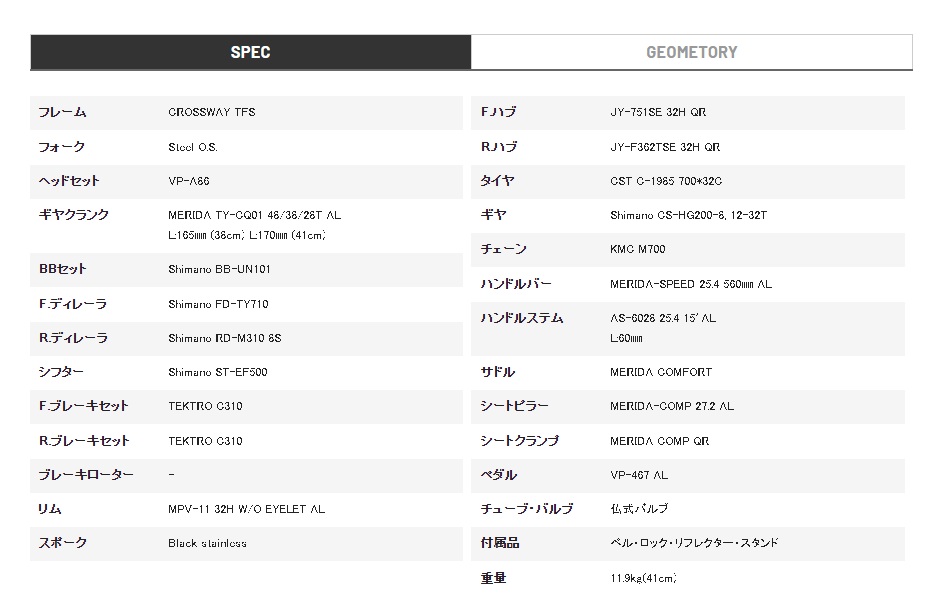The height and width of the screenshot is (615, 945).
Task: Select the SPEC tab
Action: [251, 52]
